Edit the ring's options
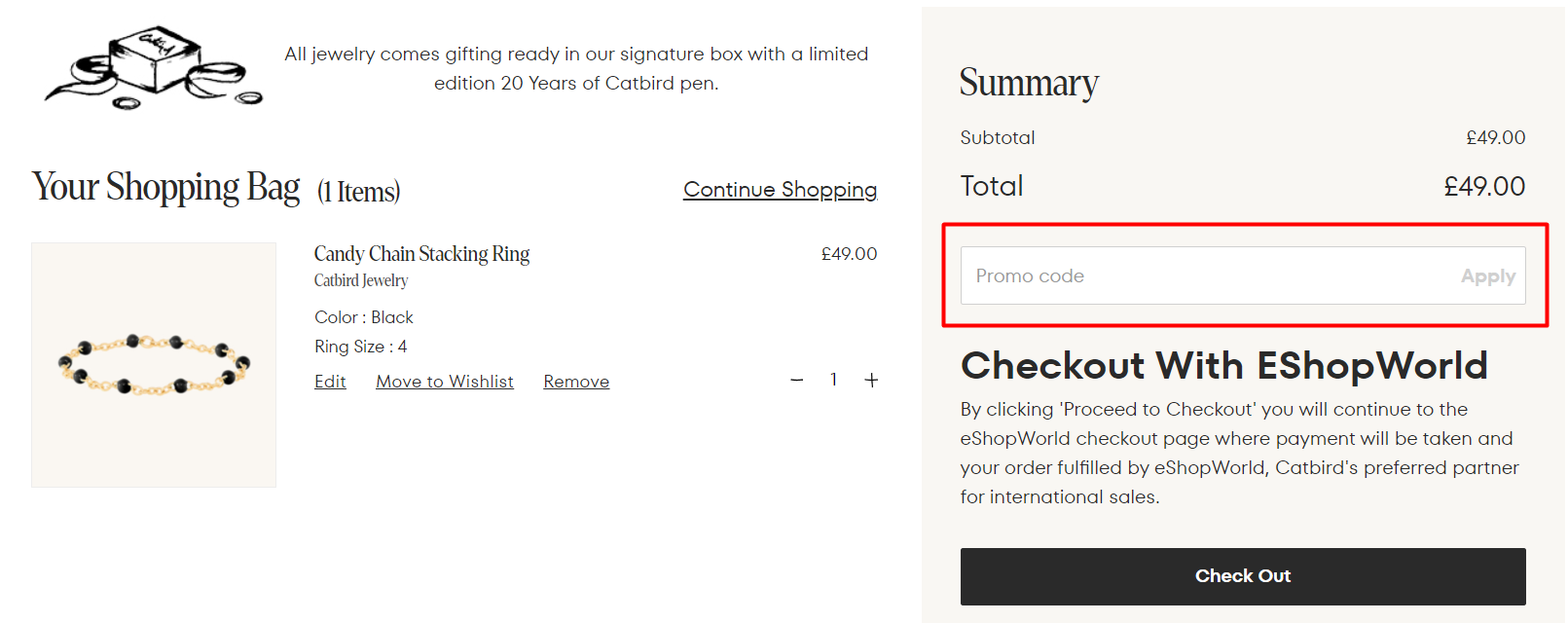This screenshot has width=1568, height=623. (330, 382)
